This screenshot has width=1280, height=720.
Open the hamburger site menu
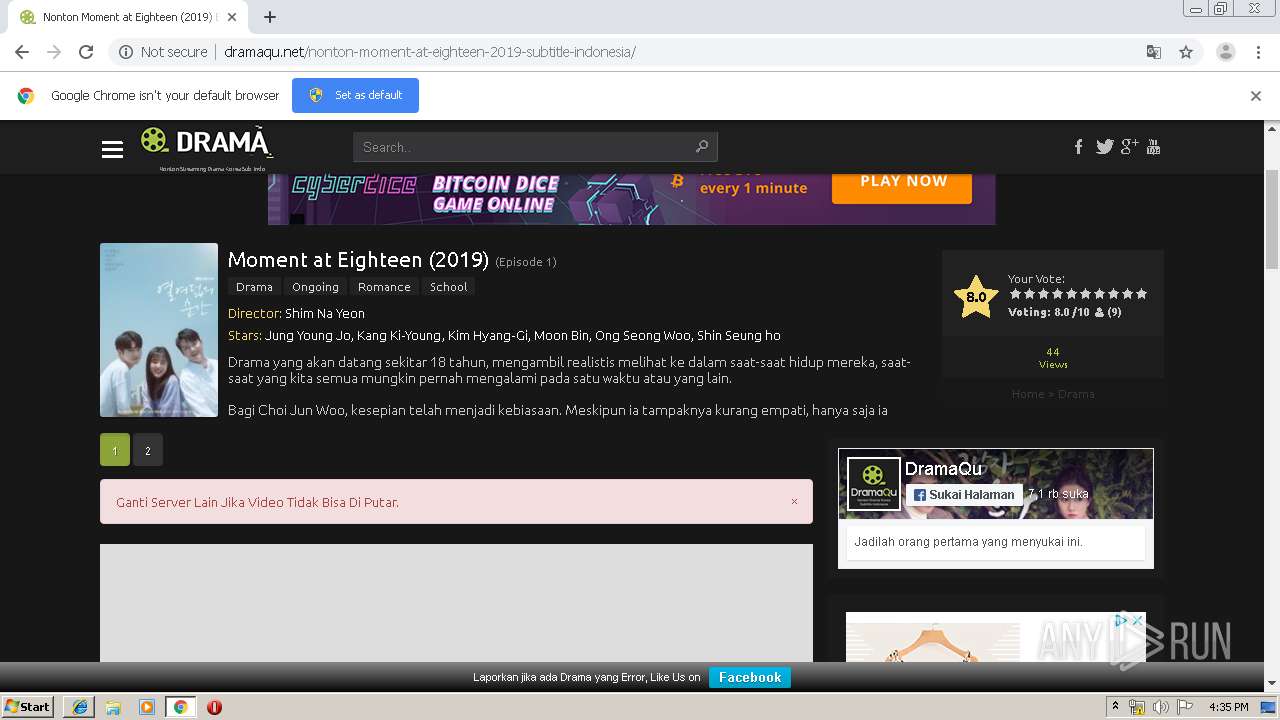[x=112, y=149]
